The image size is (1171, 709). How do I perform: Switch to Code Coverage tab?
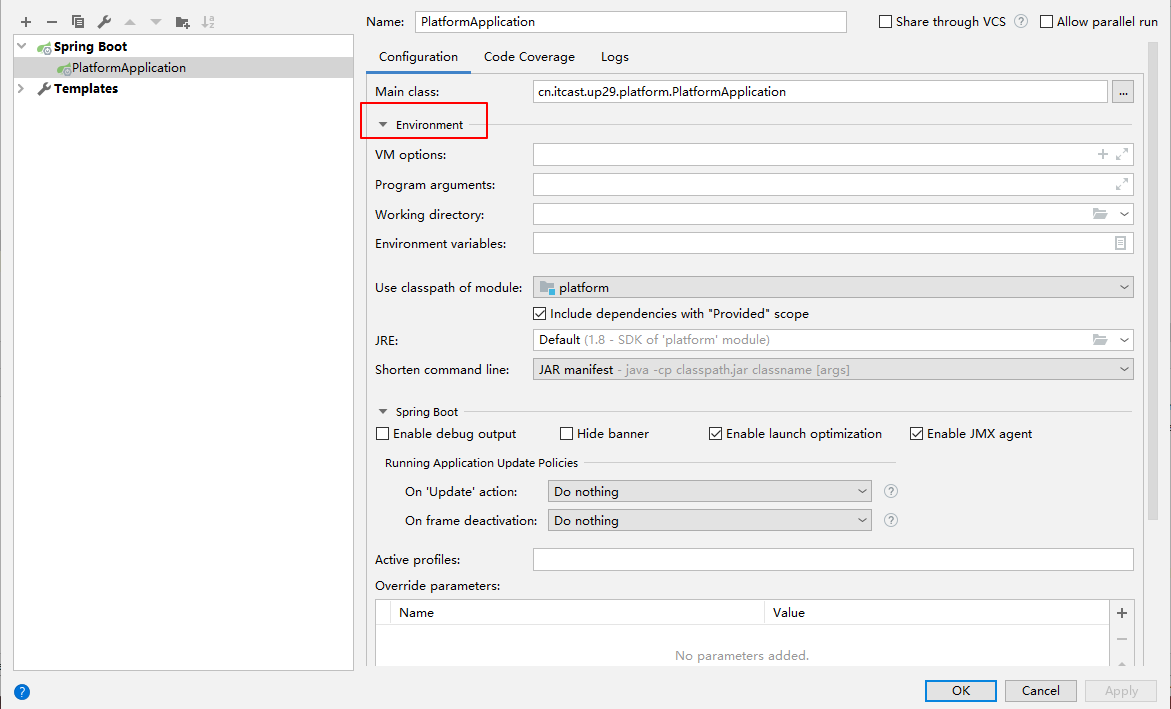(x=529, y=57)
